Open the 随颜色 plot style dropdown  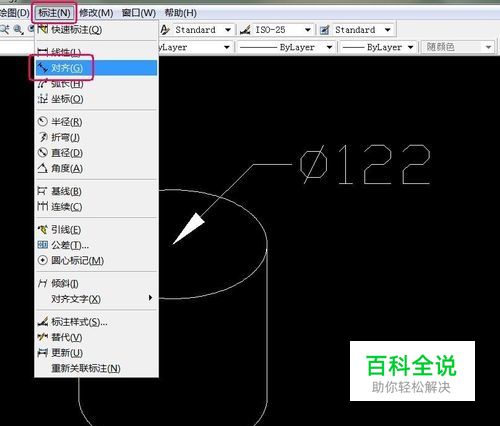489,47
